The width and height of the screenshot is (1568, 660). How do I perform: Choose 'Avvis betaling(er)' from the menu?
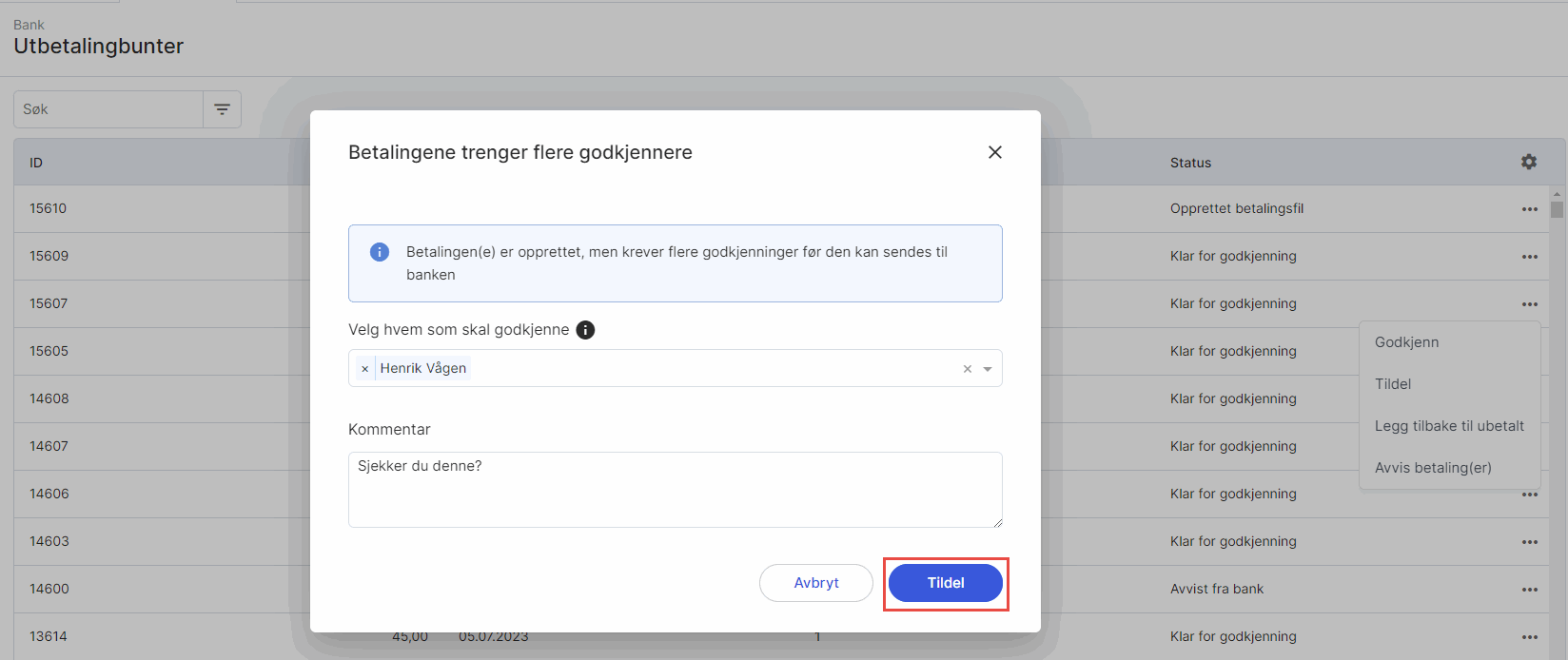[1433, 468]
